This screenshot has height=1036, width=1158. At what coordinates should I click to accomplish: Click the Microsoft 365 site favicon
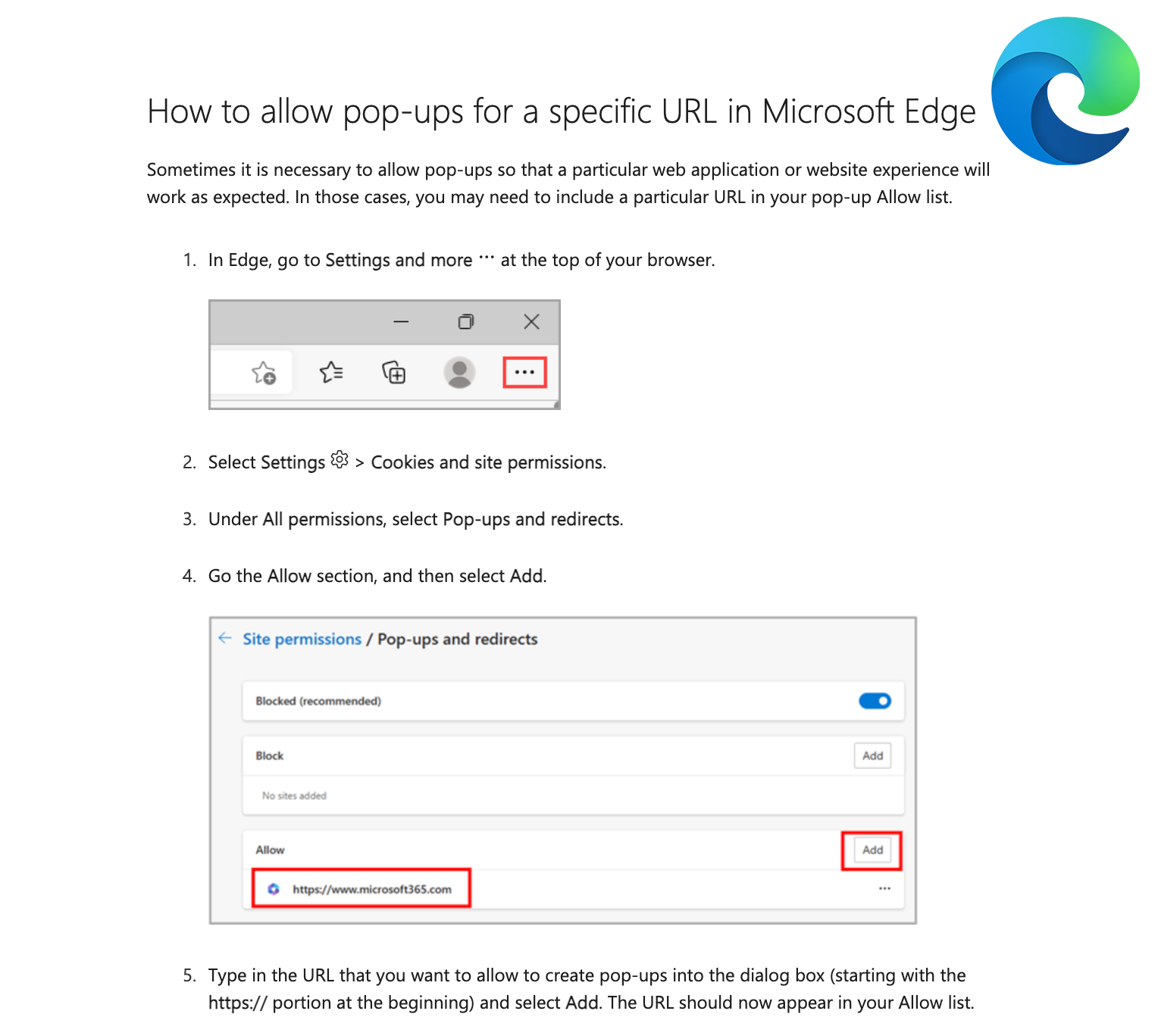[x=274, y=889]
